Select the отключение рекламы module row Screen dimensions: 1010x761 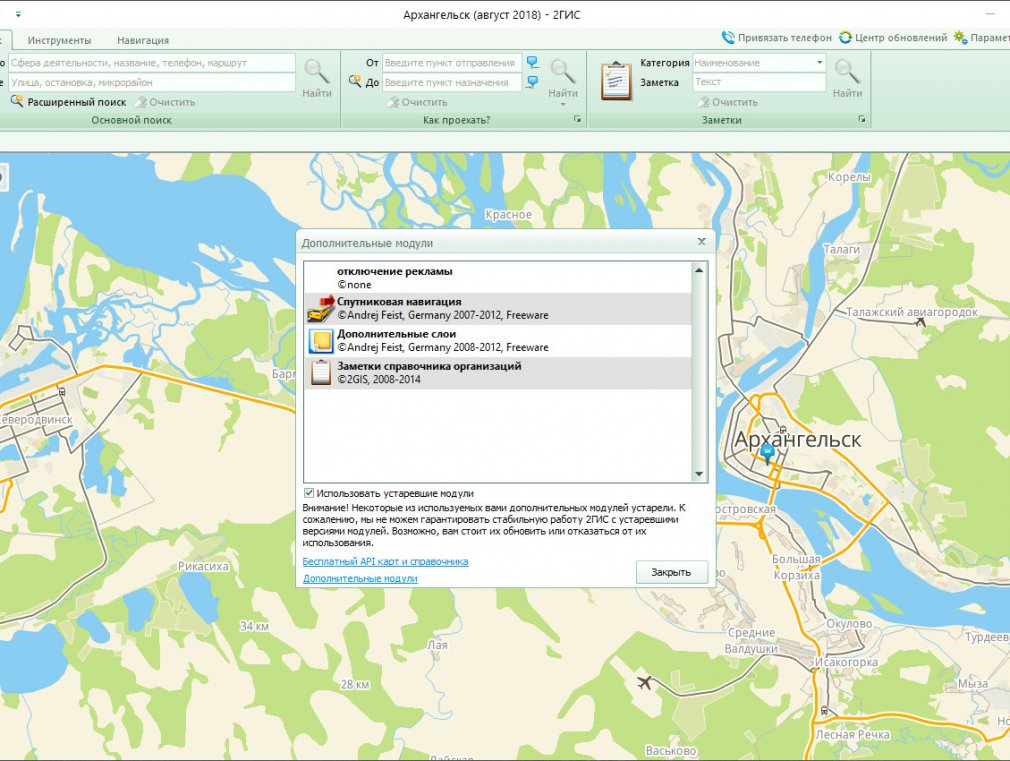(x=498, y=278)
